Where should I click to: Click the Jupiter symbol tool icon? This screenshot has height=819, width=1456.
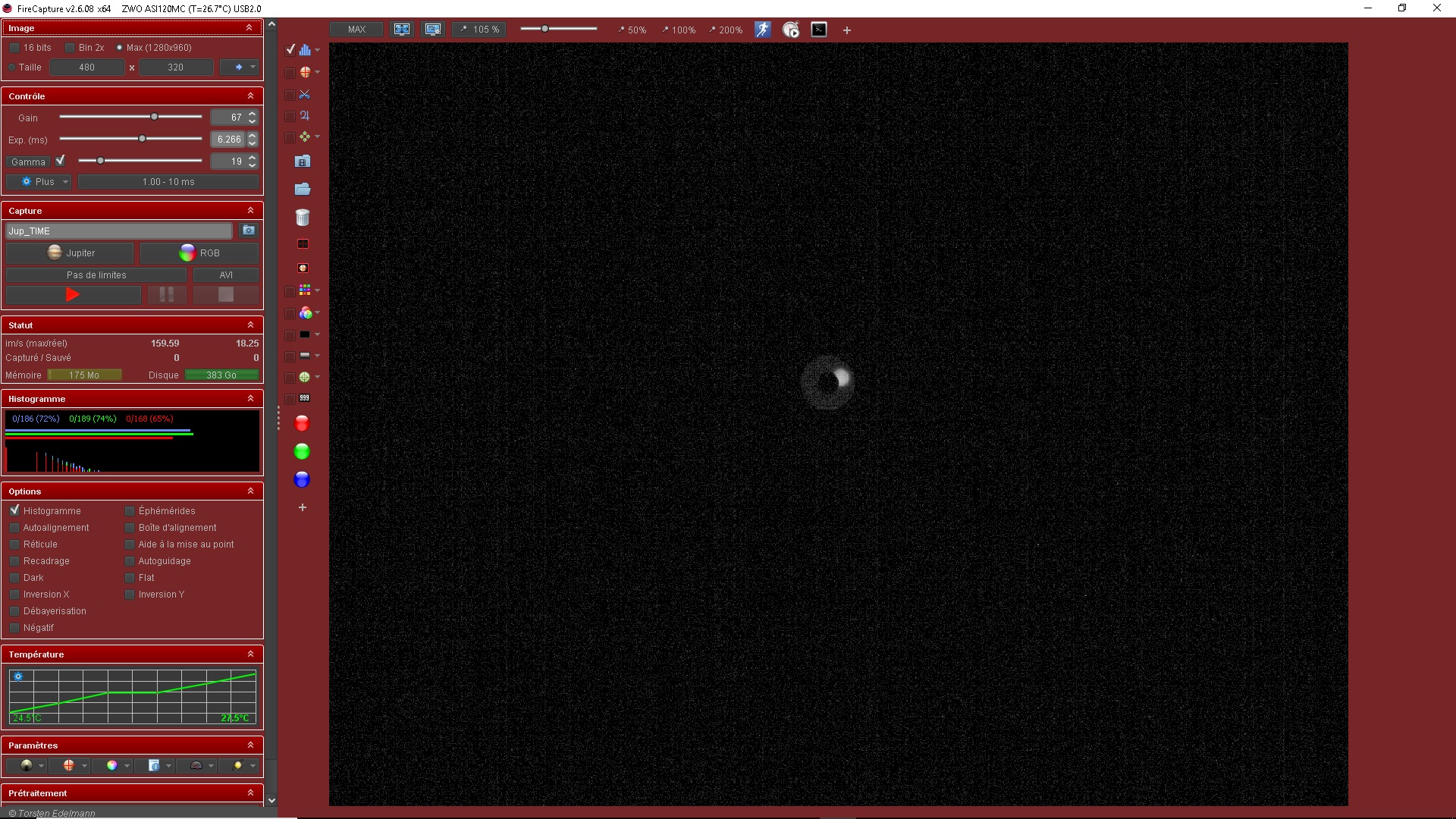[x=305, y=116]
